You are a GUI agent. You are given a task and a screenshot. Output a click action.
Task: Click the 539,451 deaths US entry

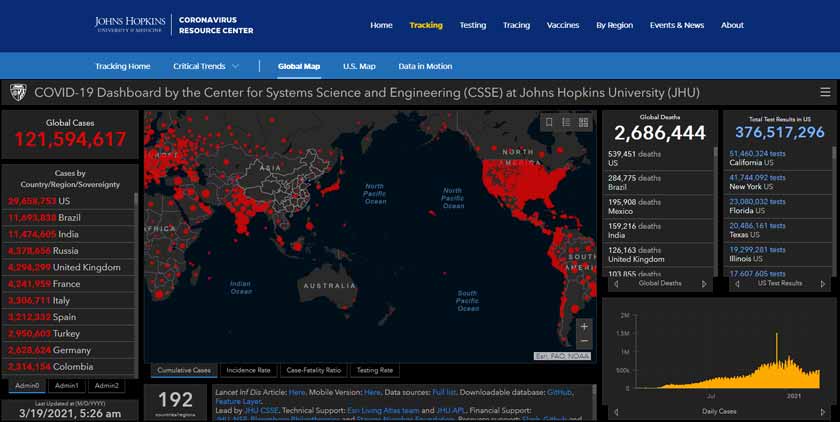tap(658, 159)
